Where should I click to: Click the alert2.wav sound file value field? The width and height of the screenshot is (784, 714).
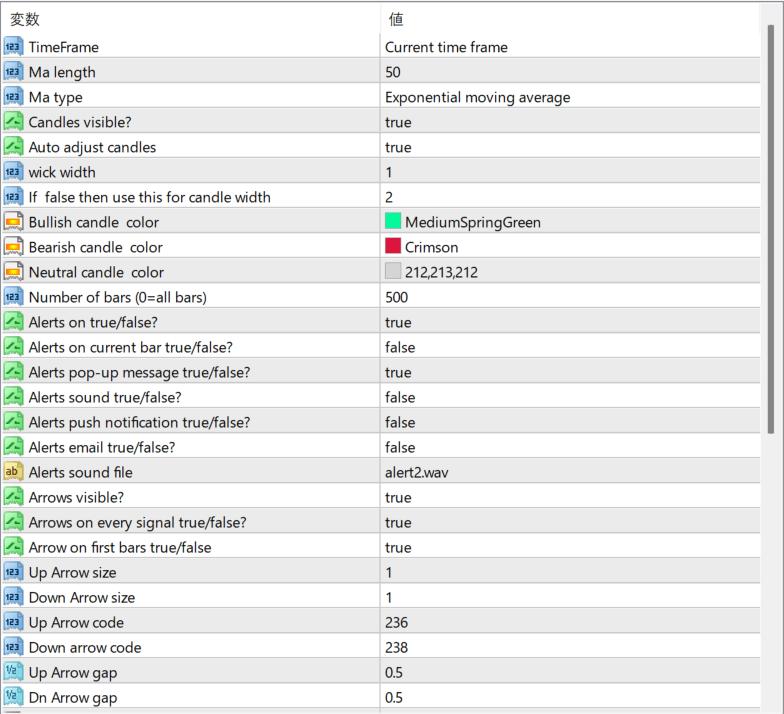click(418, 472)
